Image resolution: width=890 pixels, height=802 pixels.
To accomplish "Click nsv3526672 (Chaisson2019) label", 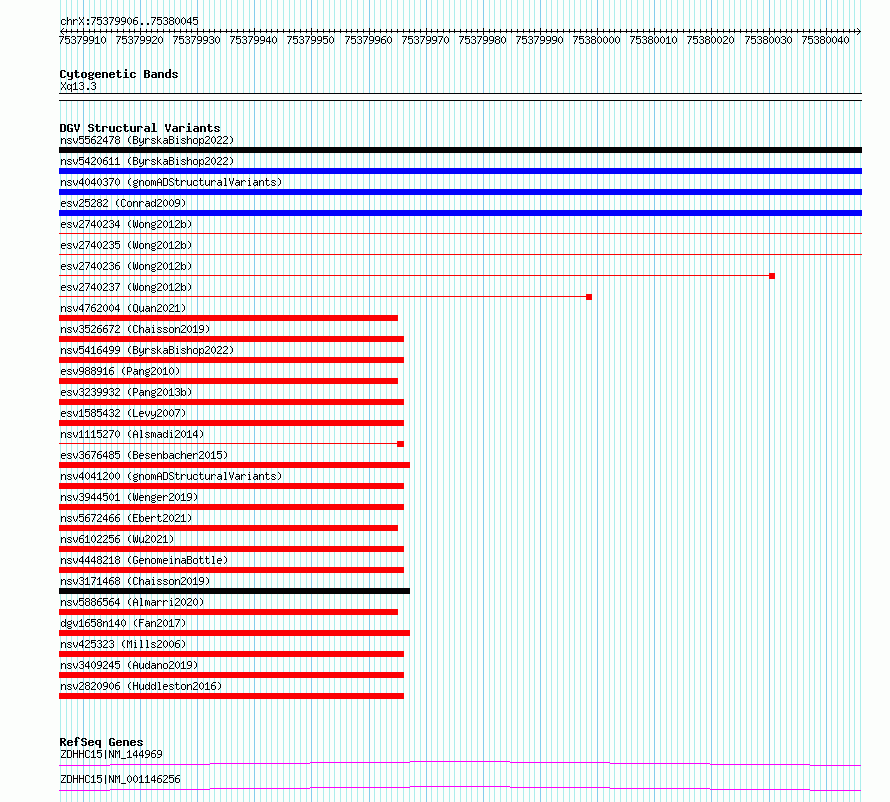I will click(135, 329).
